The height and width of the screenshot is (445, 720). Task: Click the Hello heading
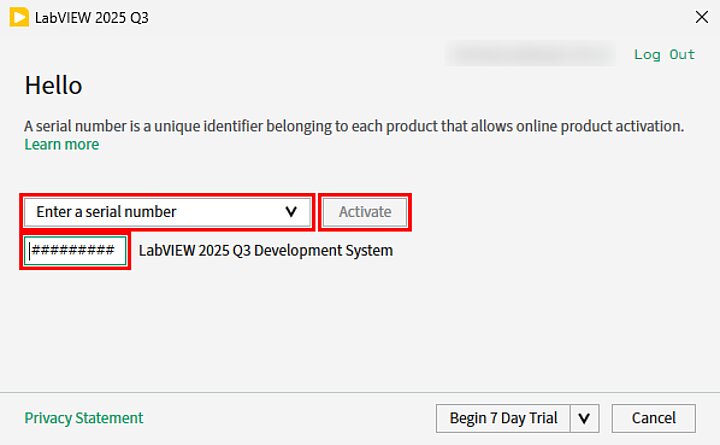[53, 86]
